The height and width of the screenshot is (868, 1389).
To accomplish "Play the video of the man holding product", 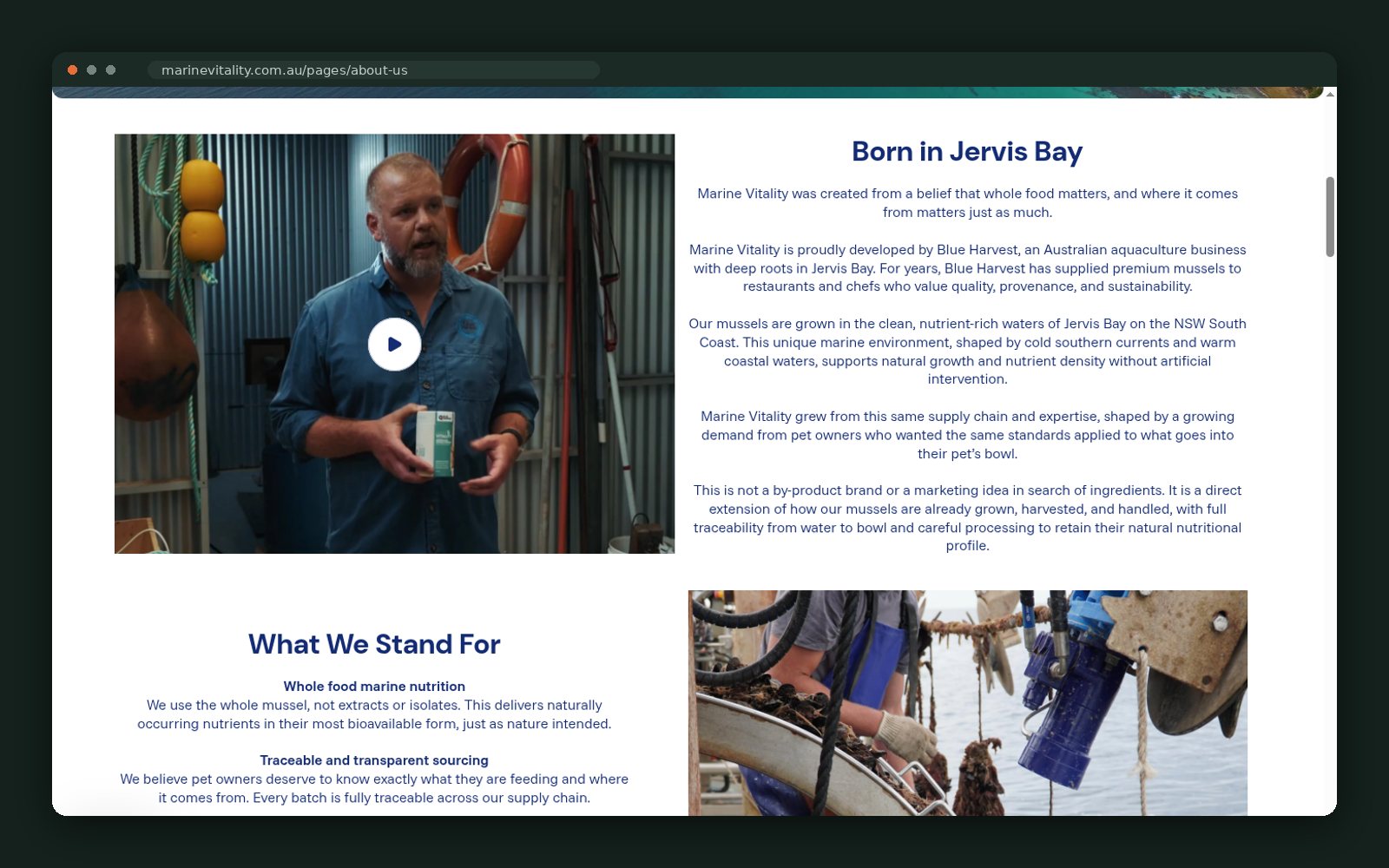I will pyautogui.click(x=394, y=345).
